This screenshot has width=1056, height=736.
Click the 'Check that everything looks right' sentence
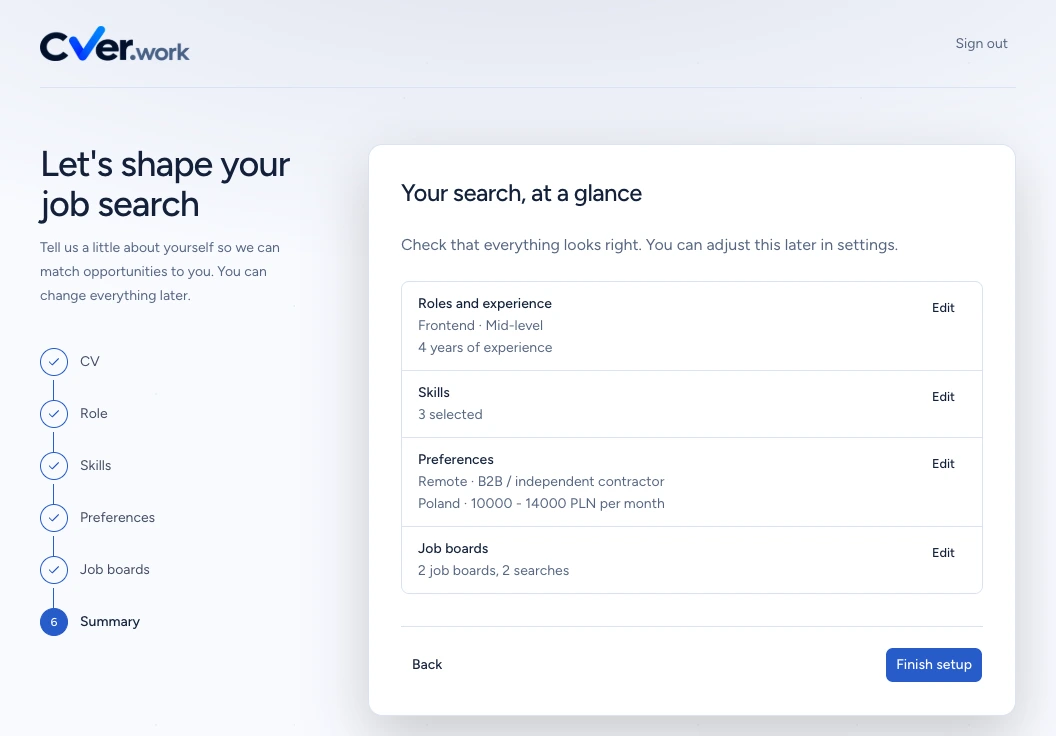click(x=649, y=245)
